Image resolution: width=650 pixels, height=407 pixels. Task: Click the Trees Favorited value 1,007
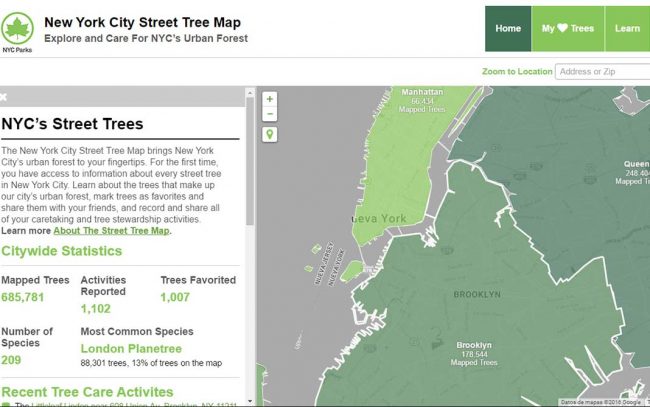[175, 297]
